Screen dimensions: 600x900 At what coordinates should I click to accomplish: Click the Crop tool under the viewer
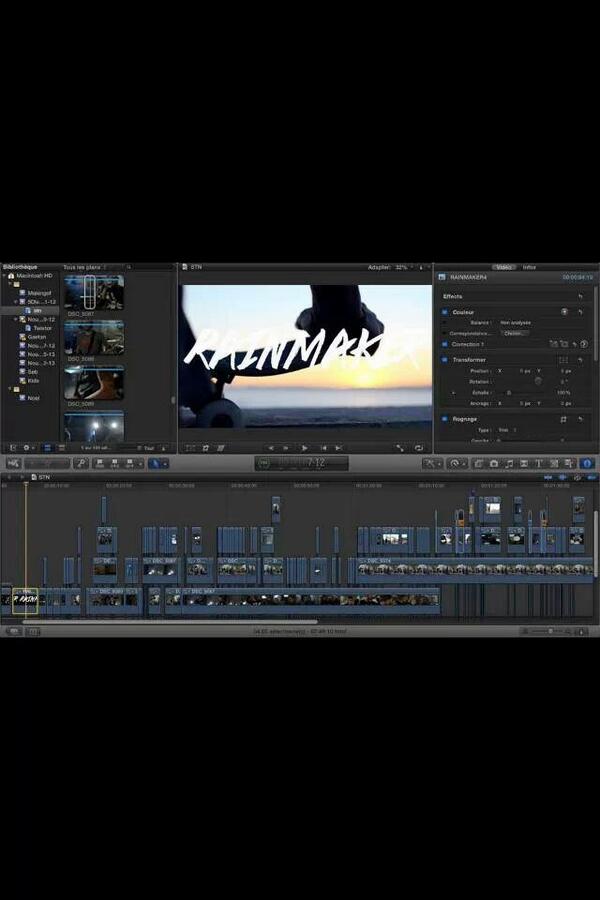pos(206,448)
